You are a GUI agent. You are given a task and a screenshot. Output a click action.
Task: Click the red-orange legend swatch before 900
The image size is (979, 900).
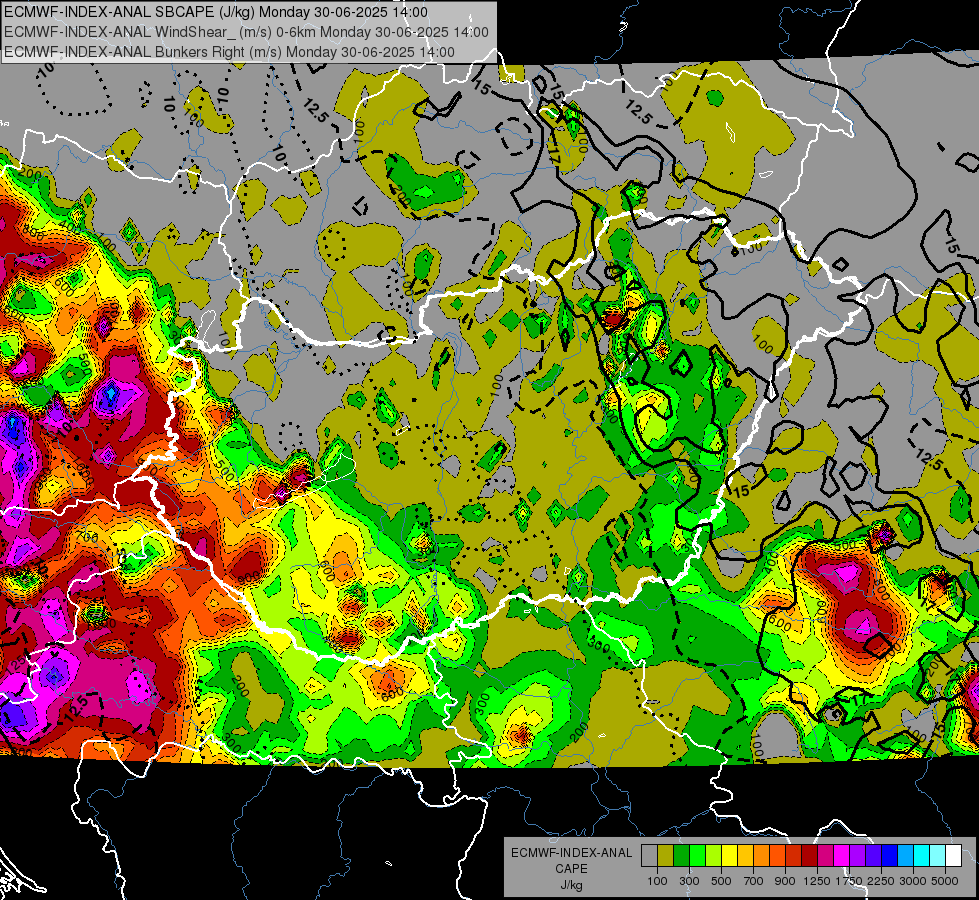click(777, 855)
